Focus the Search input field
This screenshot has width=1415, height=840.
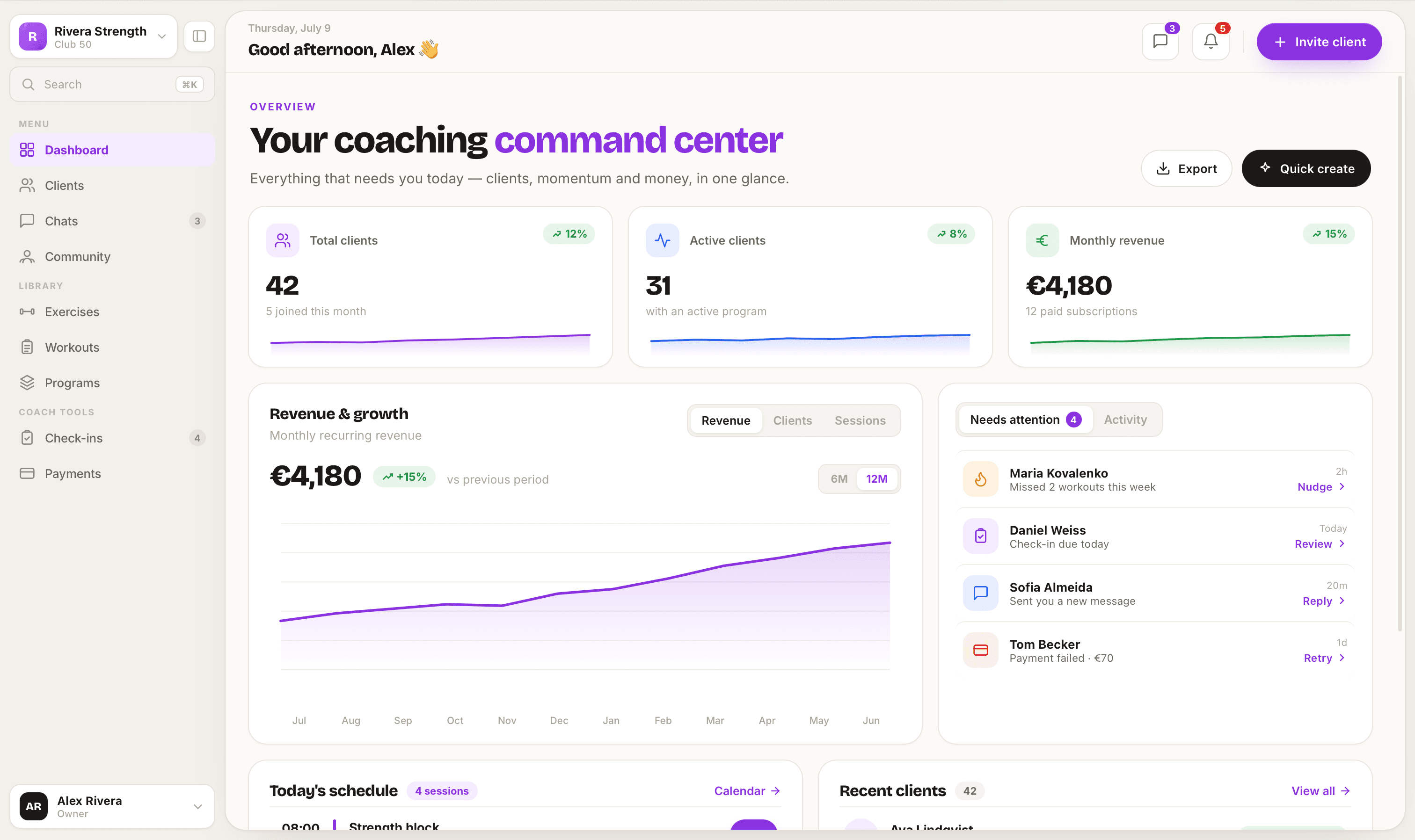(x=112, y=84)
